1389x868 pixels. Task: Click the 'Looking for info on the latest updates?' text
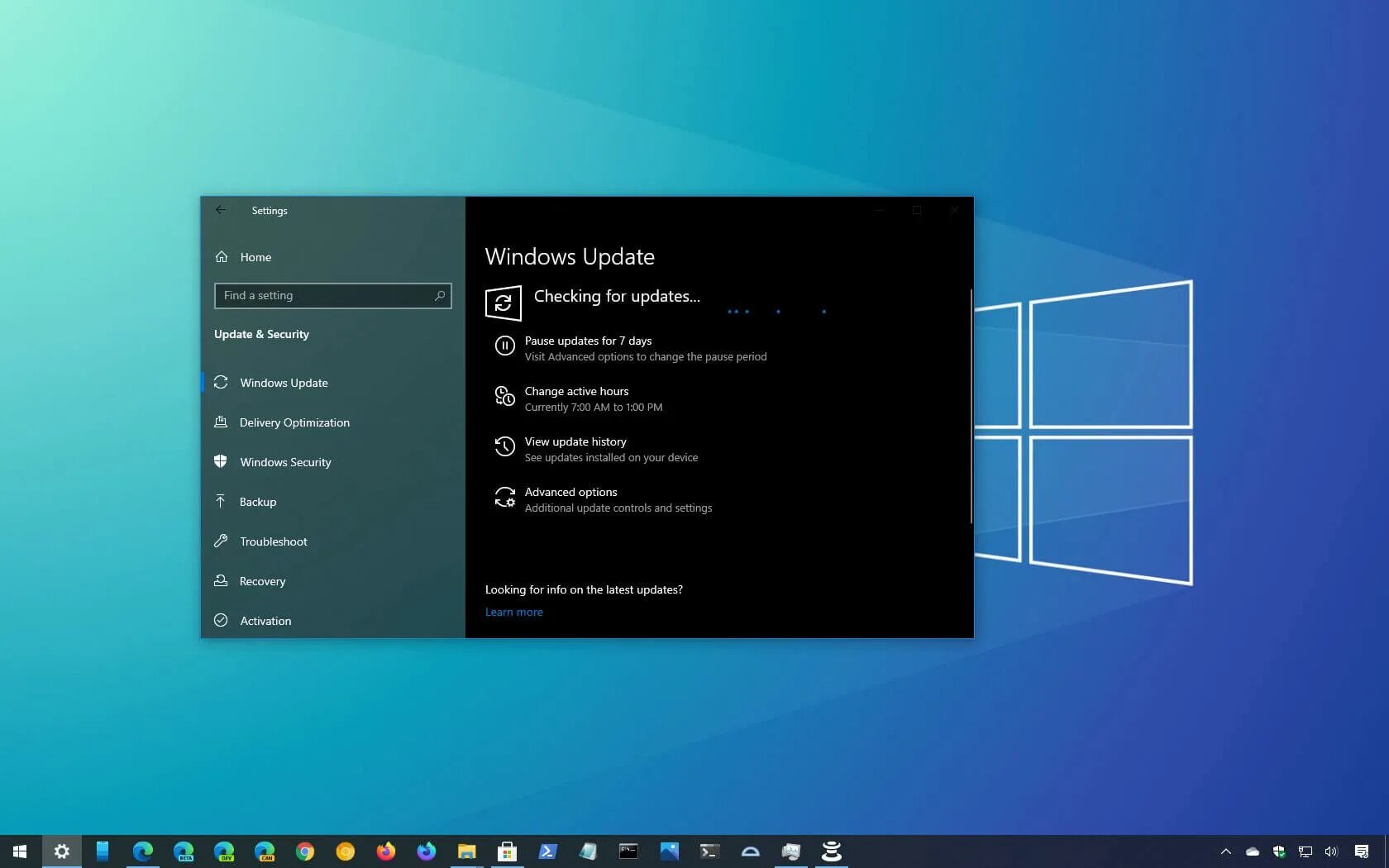(584, 589)
